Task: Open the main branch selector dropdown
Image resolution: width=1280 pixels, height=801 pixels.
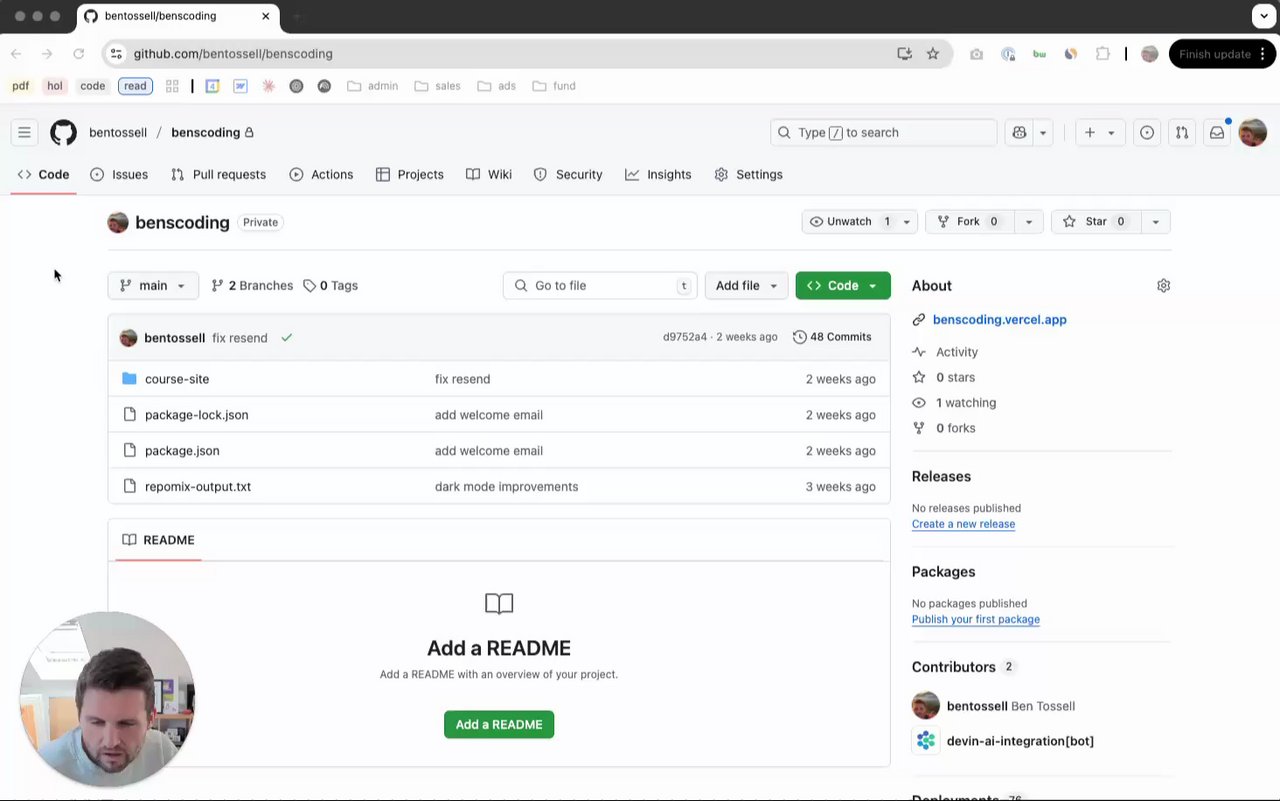Action: (x=153, y=285)
